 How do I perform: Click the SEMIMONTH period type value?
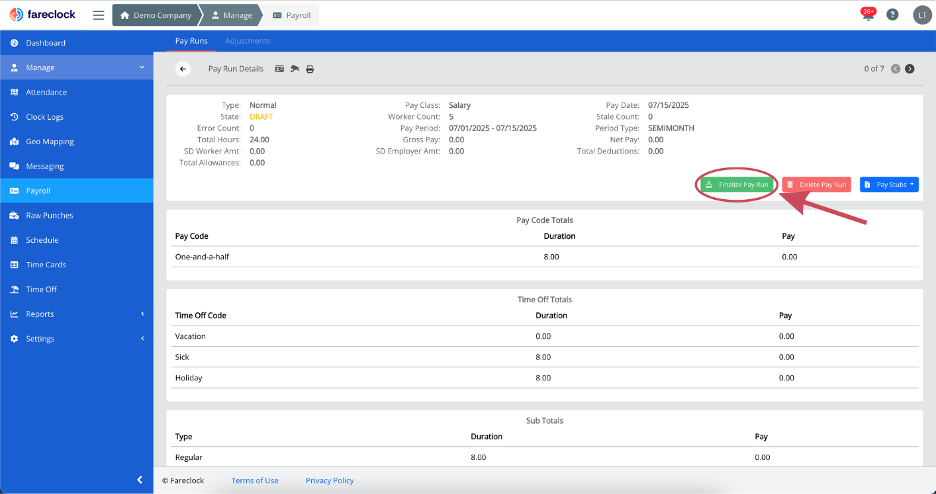[671, 128]
